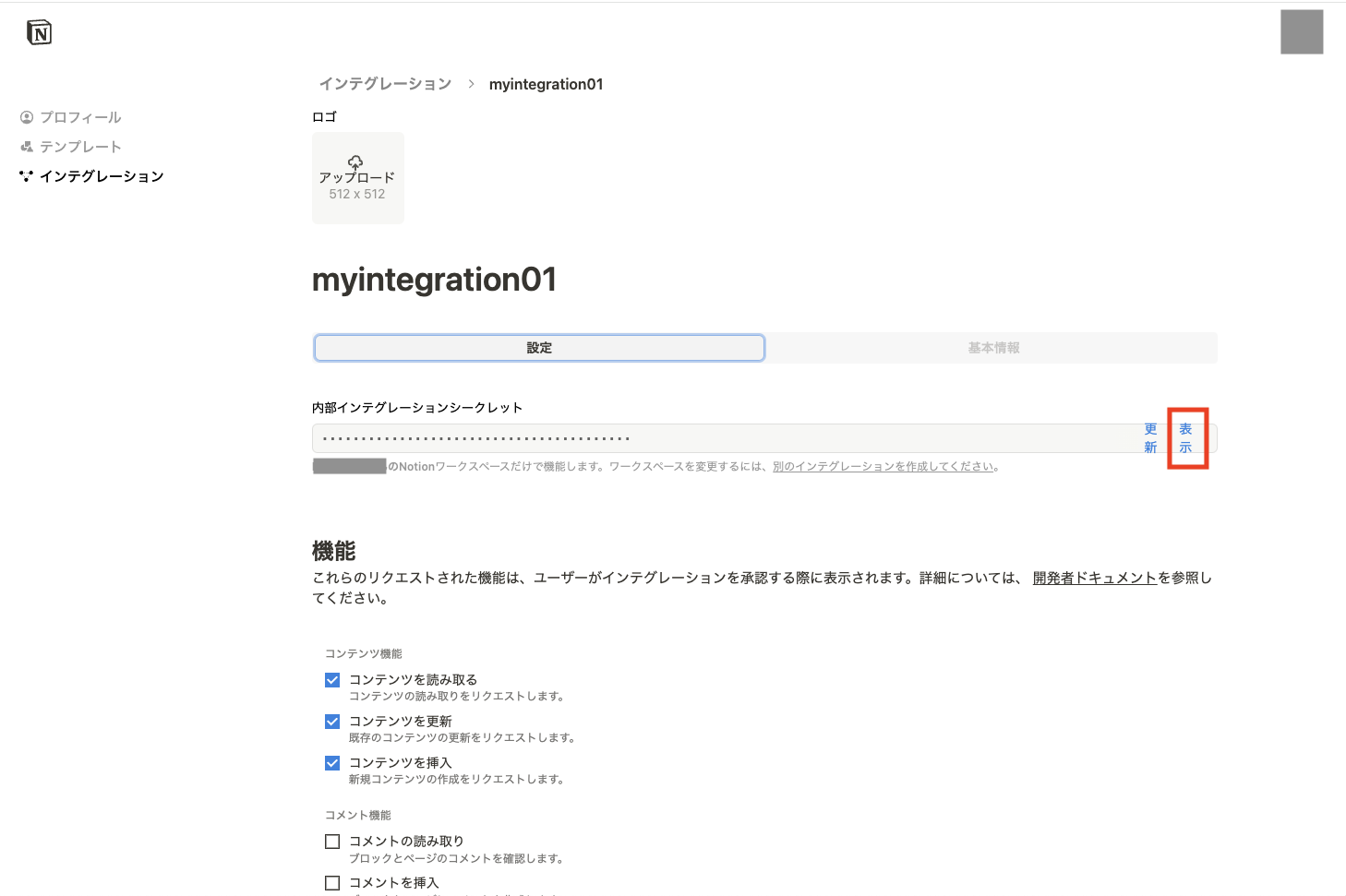Uncheck コンテンツを更新
Screen dimensions: 1346x896
click(332, 721)
